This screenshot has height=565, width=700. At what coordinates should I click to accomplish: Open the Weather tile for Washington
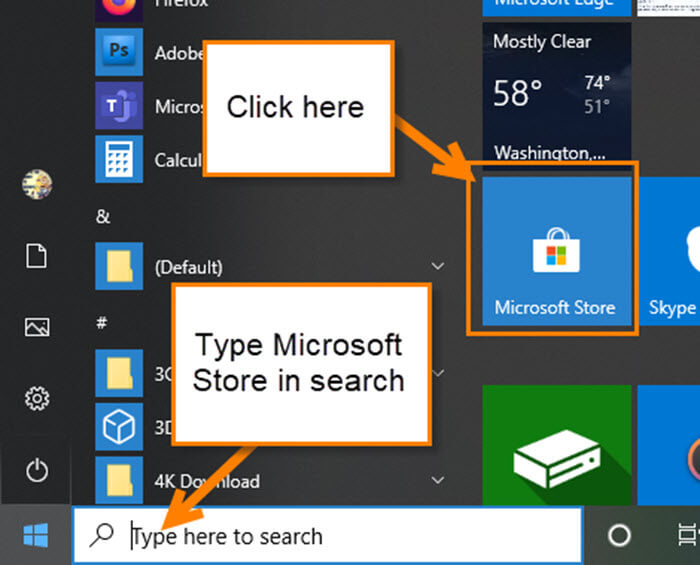557,96
